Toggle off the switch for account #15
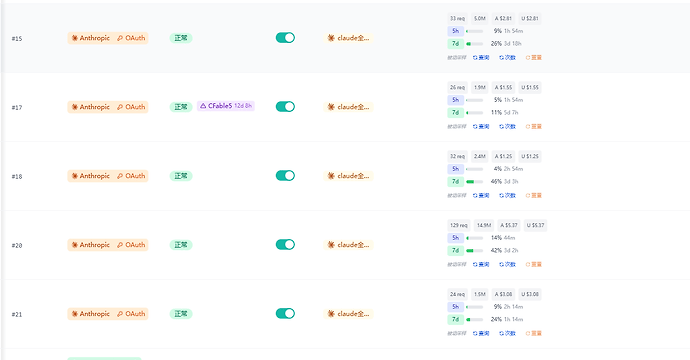The height and width of the screenshot is (360, 690). (x=285, y=38)
